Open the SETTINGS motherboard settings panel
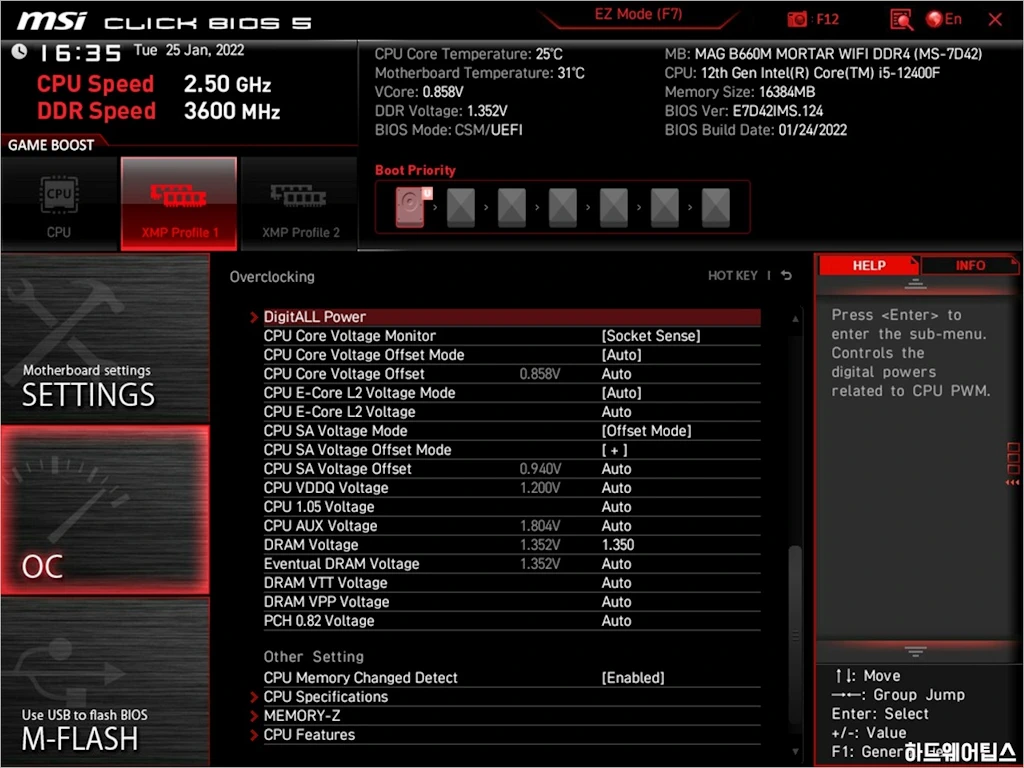The height and width of the screenshot is (768, 1024). point(105,338)
